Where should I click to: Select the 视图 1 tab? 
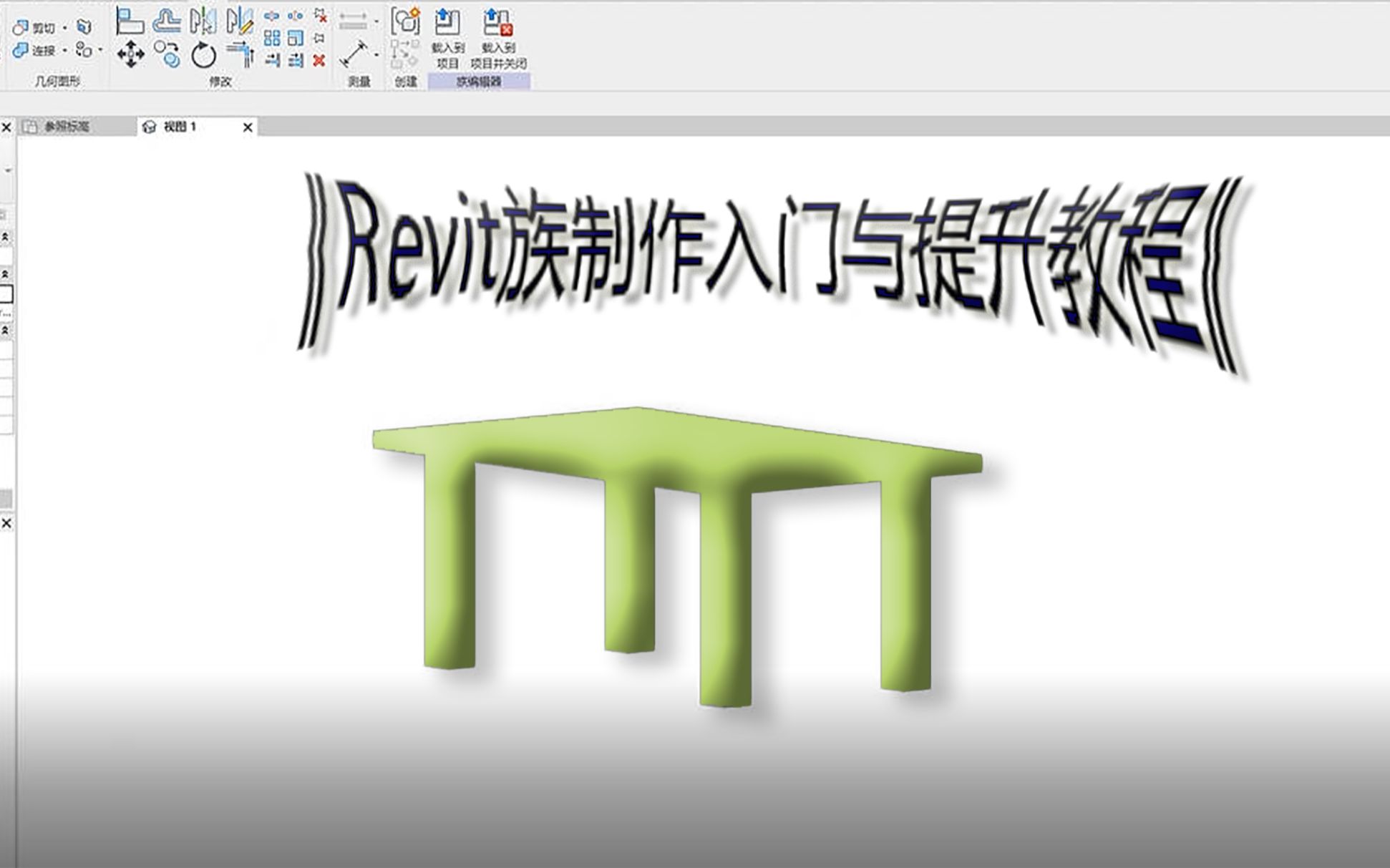(180, 127)
